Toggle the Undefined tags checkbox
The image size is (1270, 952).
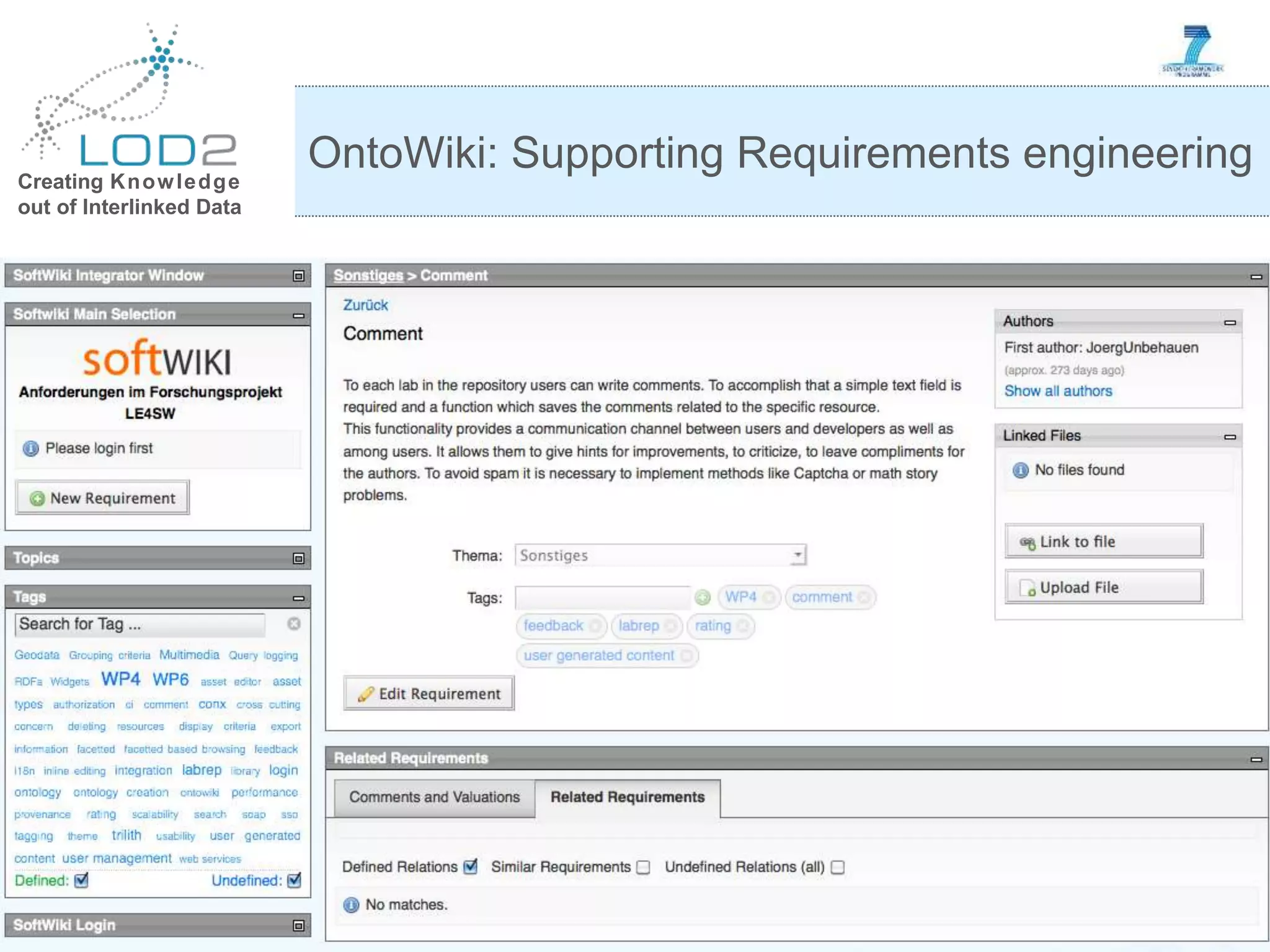tap(295, 880)
